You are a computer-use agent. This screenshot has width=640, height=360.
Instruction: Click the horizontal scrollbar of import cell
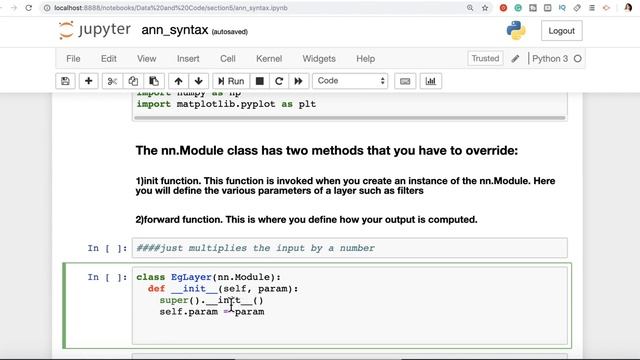tap(350, 118)
